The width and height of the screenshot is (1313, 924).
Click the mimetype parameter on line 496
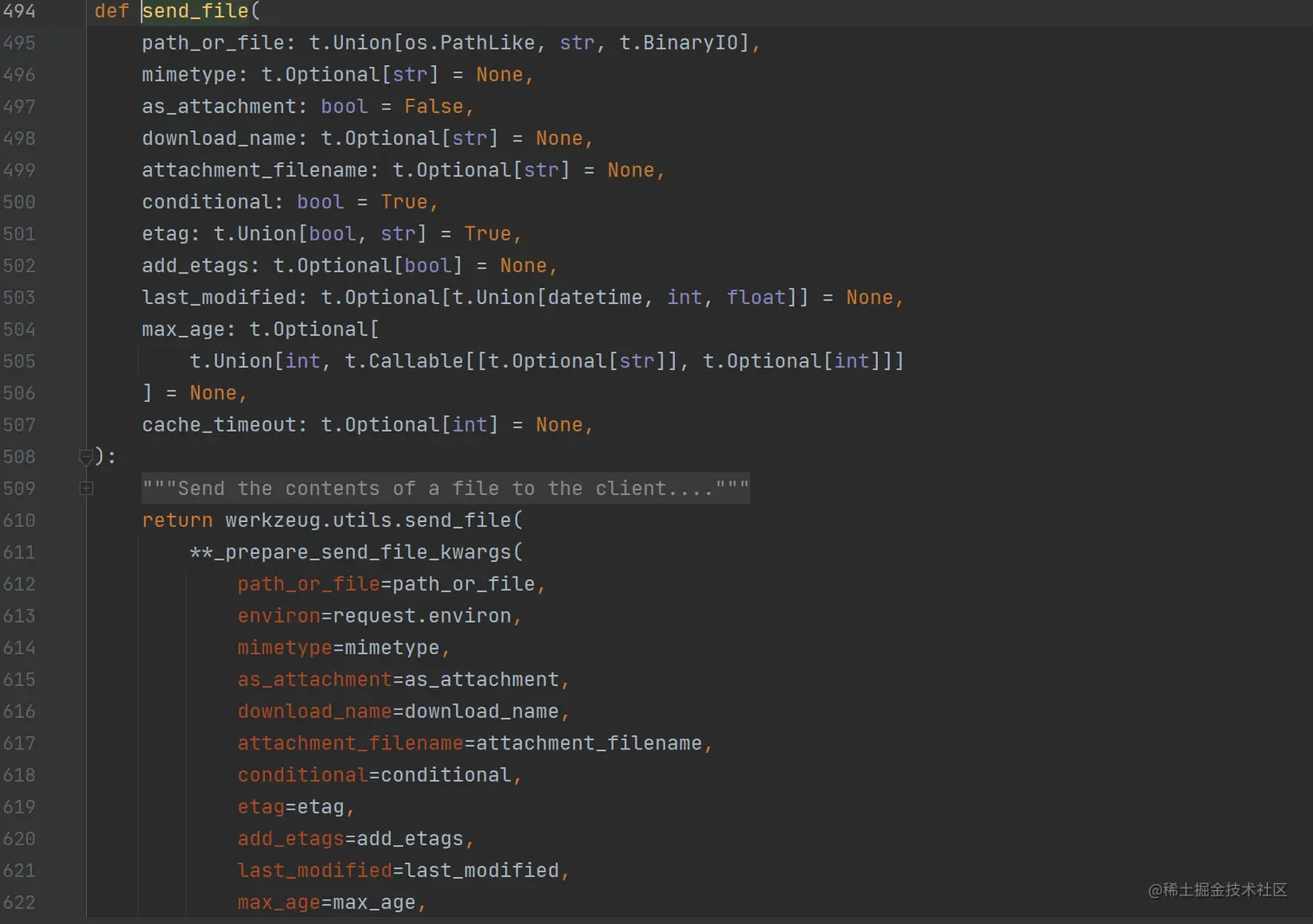coord(189,75)
